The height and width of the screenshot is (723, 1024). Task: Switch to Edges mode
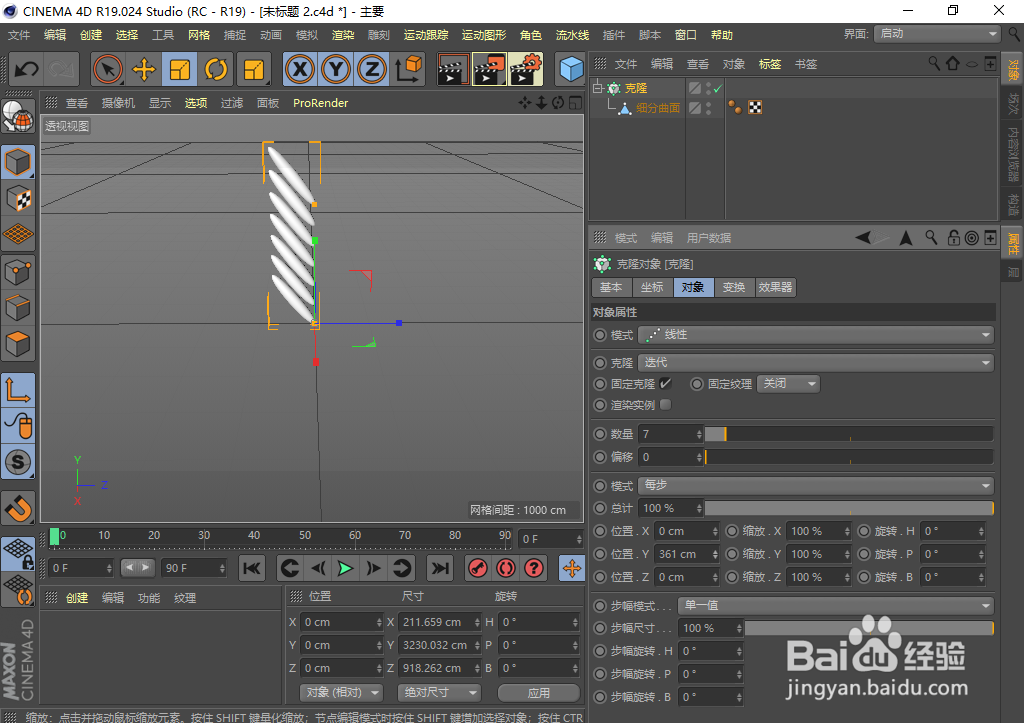pos(18,308)
